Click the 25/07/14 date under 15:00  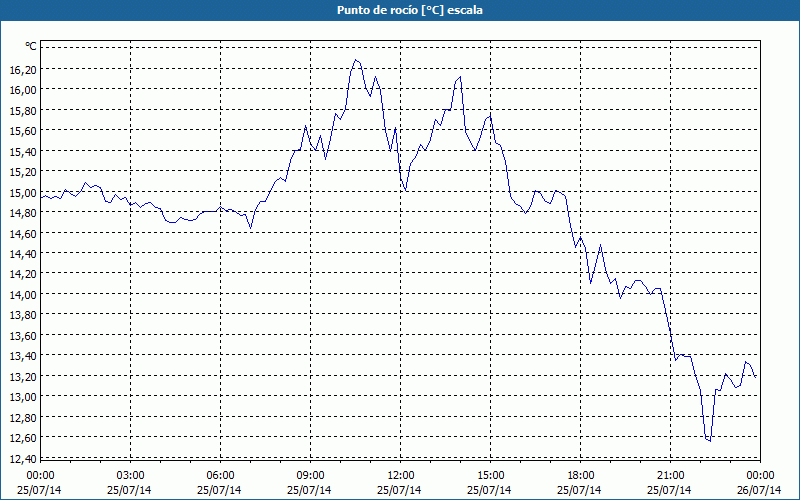489,490
